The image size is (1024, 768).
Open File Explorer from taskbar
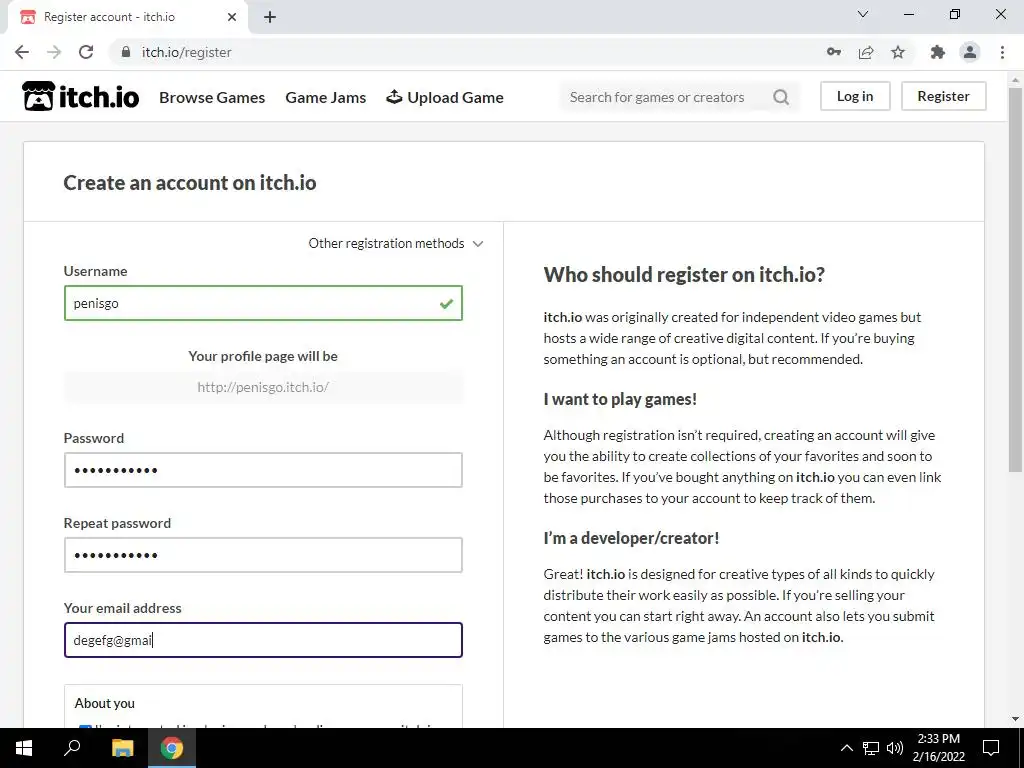(122, 748)
